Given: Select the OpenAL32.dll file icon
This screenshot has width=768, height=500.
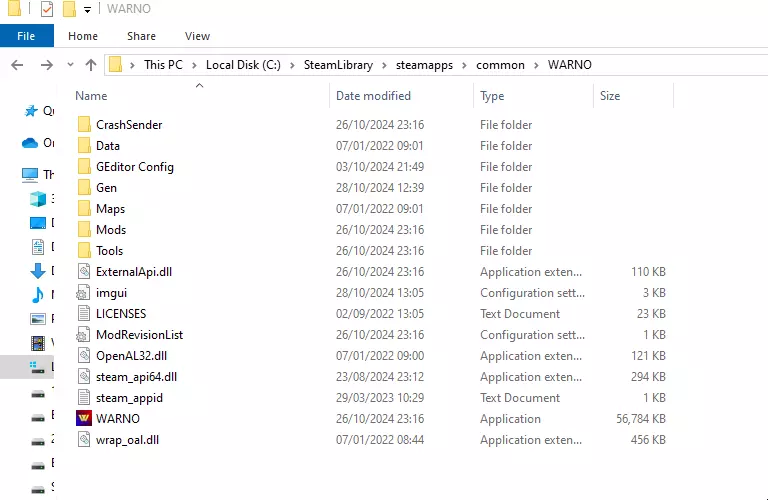Looking at the screenshot, I should [84, 356].
